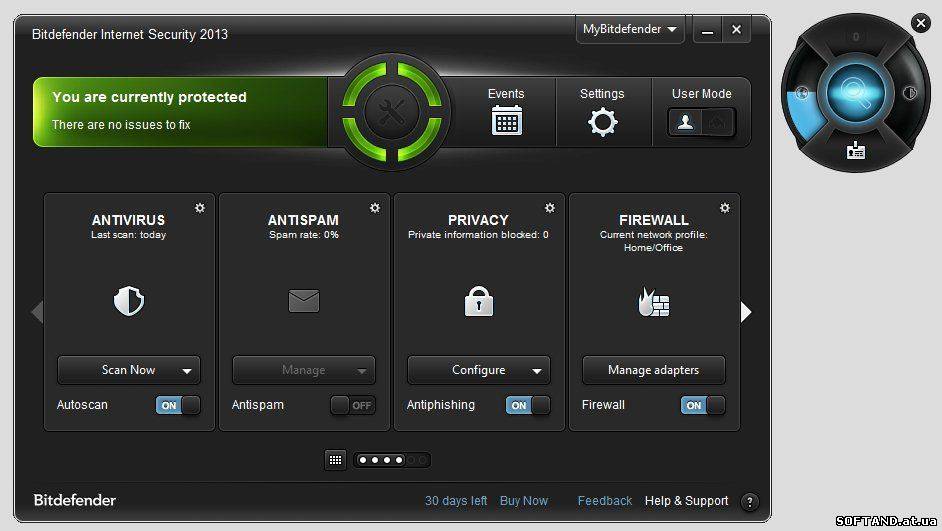
Task: Minimize the Bitdefender window
Action: point(708,30)
